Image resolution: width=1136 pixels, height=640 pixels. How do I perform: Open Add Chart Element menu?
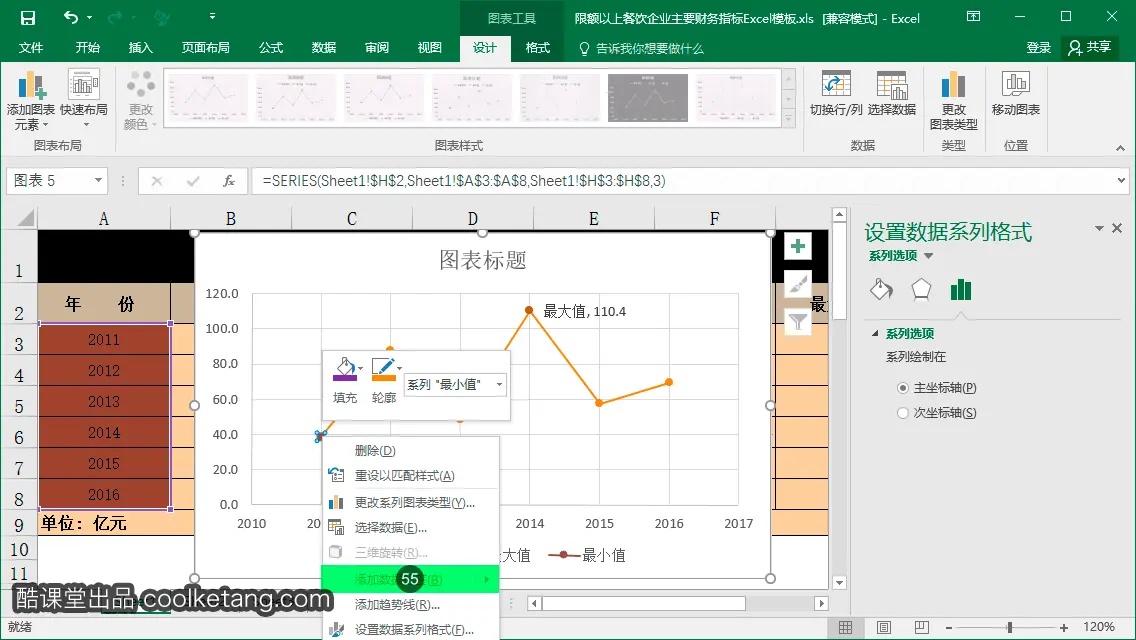pyautogui.click(x=31, y=100)
